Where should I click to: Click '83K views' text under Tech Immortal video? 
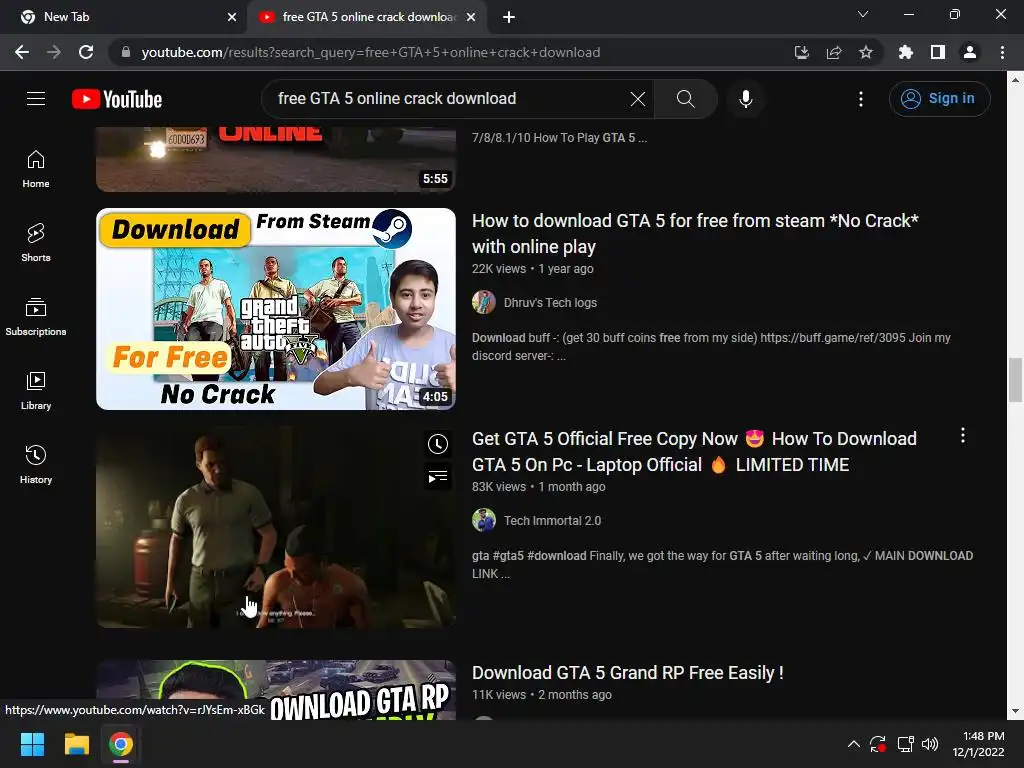pyautogui.click(x=499, y=487)
